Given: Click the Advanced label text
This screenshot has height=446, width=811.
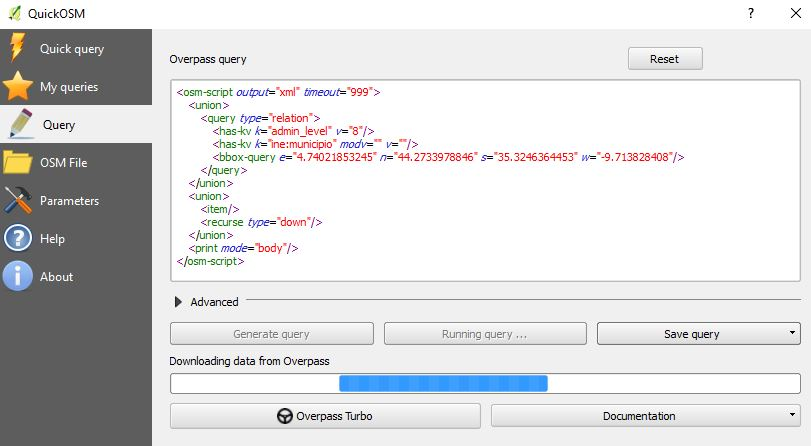Looking at the screenshot, I should [214, 302].
